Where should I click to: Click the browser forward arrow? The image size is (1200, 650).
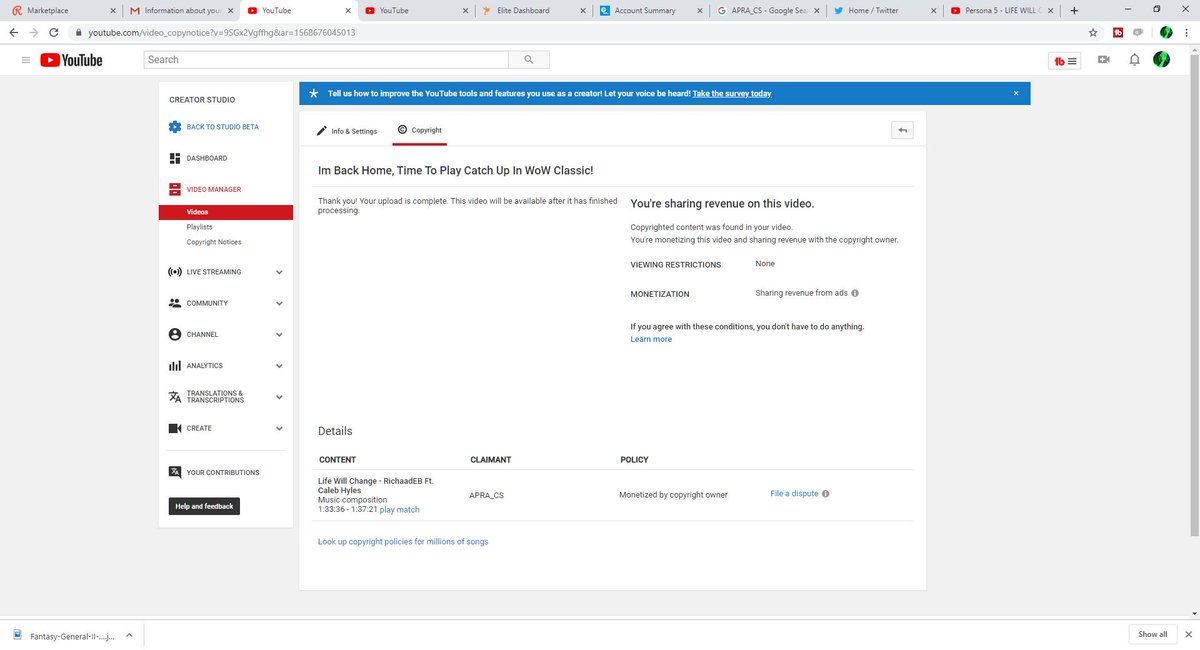pyautogui.click(x=35, y=32)
